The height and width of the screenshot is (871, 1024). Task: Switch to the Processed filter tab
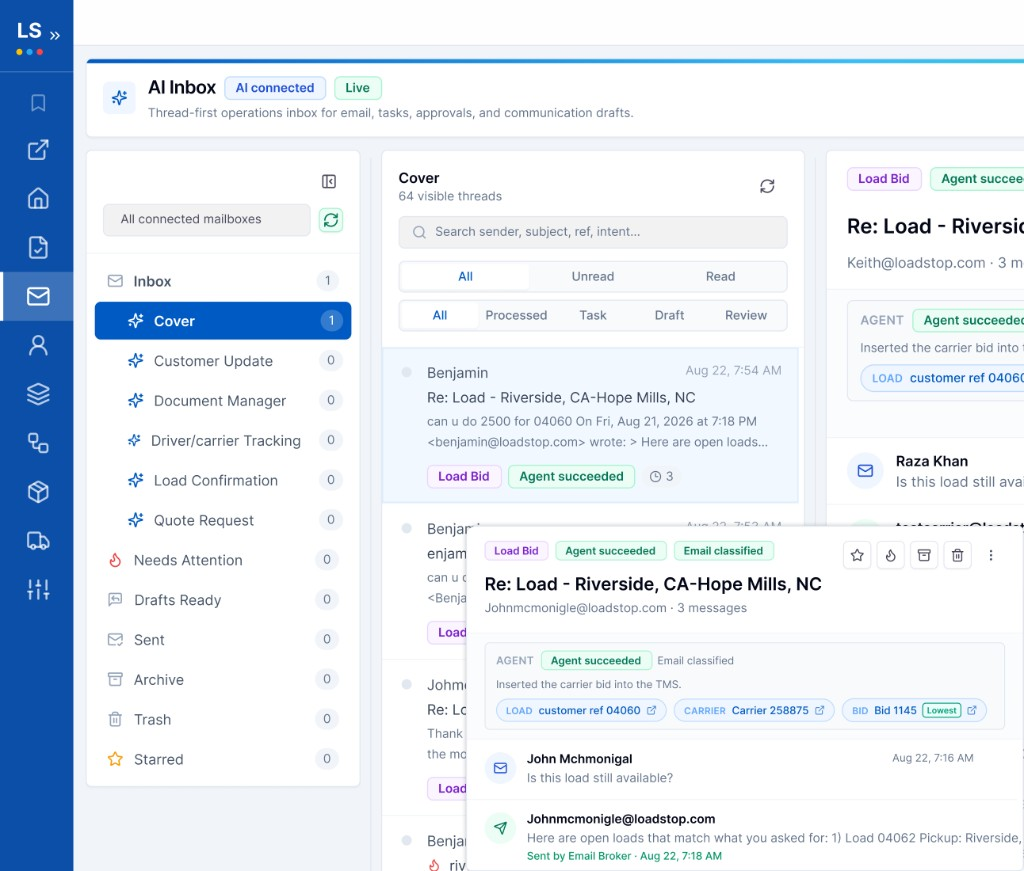click(516, 315)
